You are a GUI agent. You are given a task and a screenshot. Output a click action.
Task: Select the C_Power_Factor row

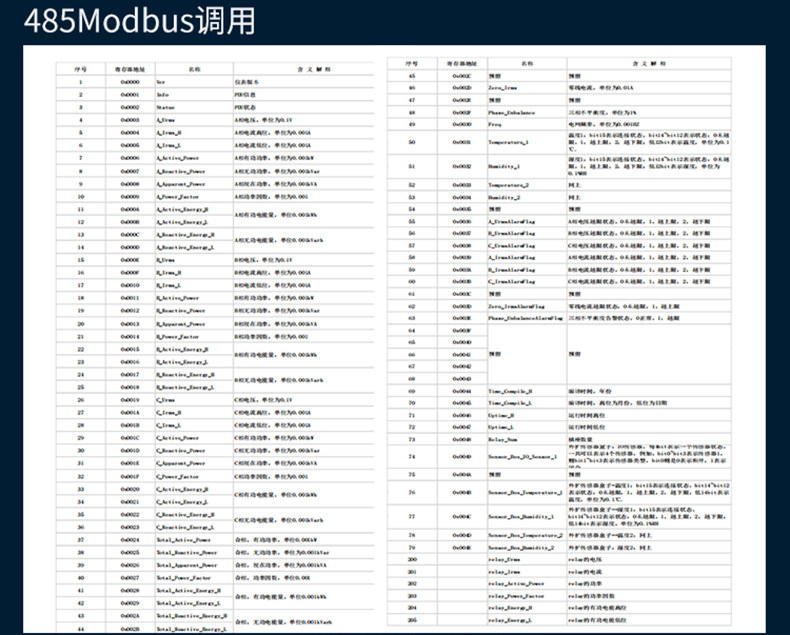click(x=178, y=476)
